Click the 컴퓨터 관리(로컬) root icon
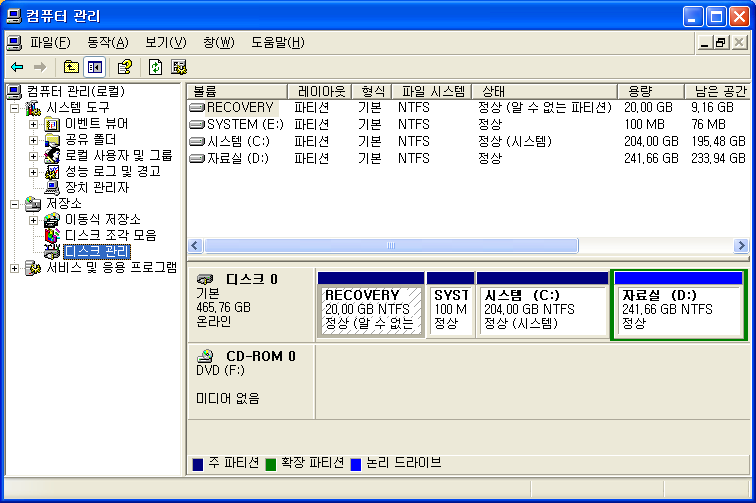The height and width of the screenshot is (503, 756). 14,92
